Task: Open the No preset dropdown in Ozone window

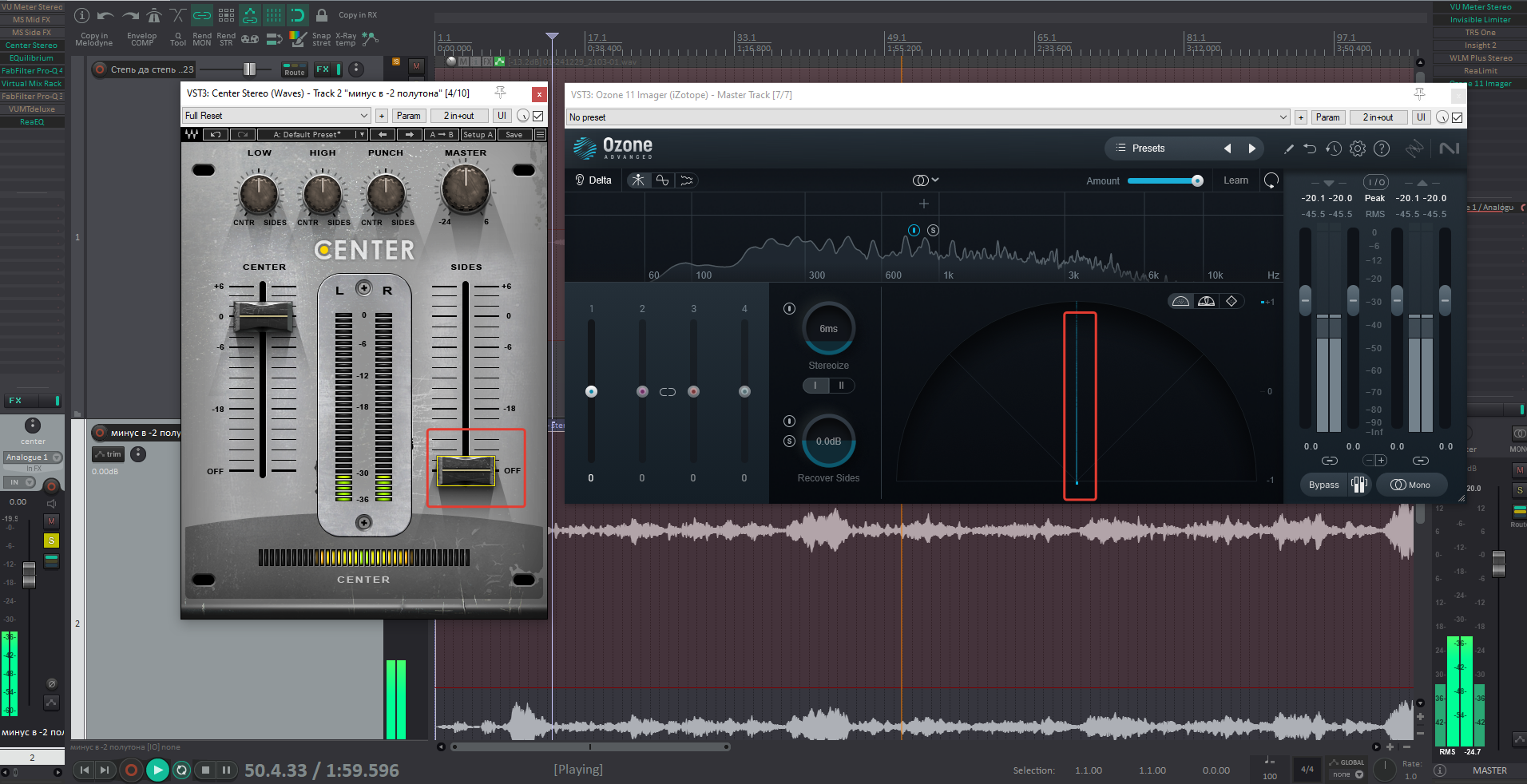Action: (928, 117)
